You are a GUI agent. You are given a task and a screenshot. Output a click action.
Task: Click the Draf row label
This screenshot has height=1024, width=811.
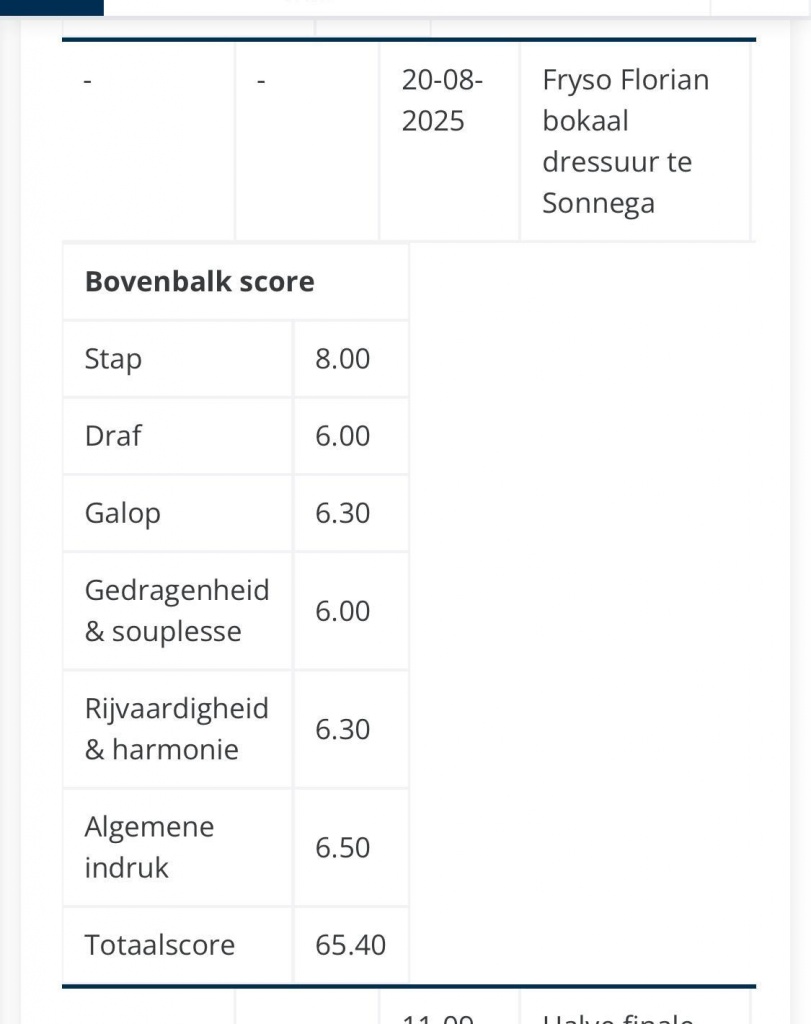113,436
